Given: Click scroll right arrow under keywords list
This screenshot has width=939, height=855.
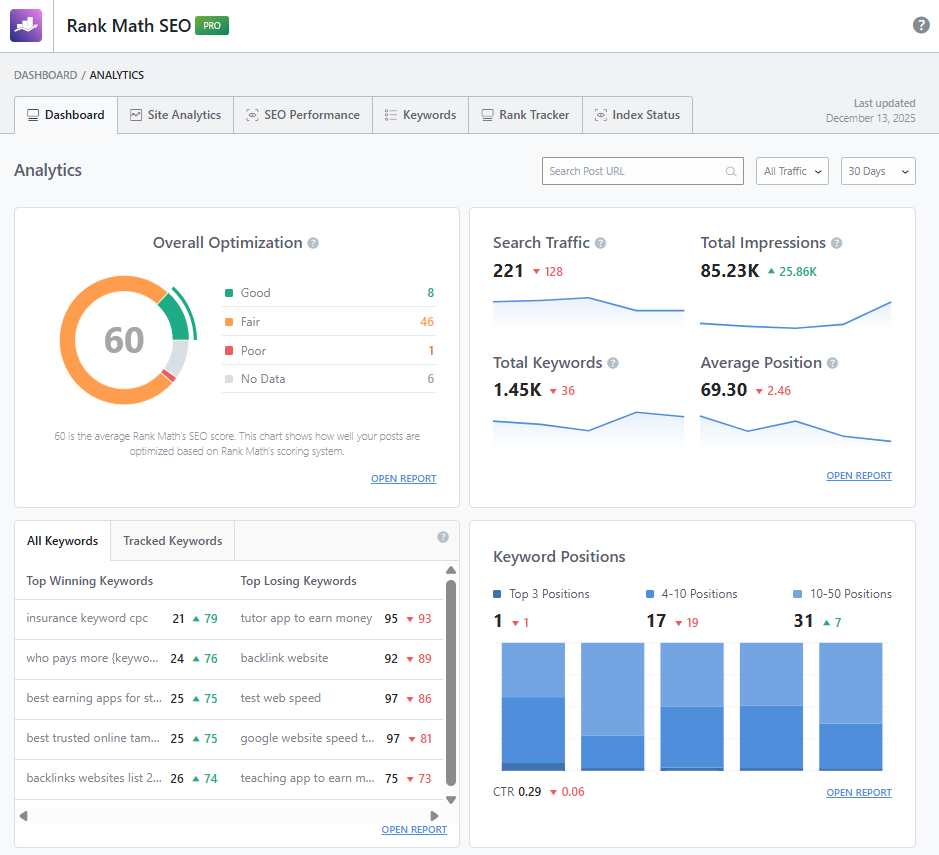Looking at the screenshot, I should 435,815.
